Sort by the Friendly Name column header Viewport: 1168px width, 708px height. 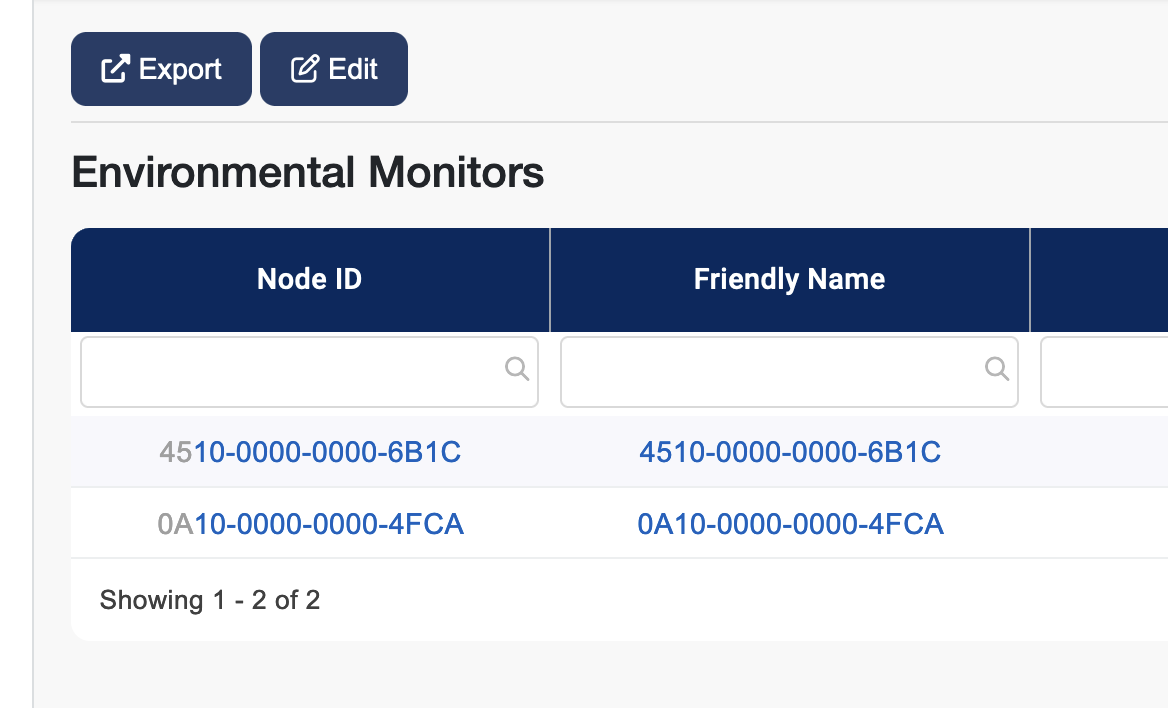789,279
